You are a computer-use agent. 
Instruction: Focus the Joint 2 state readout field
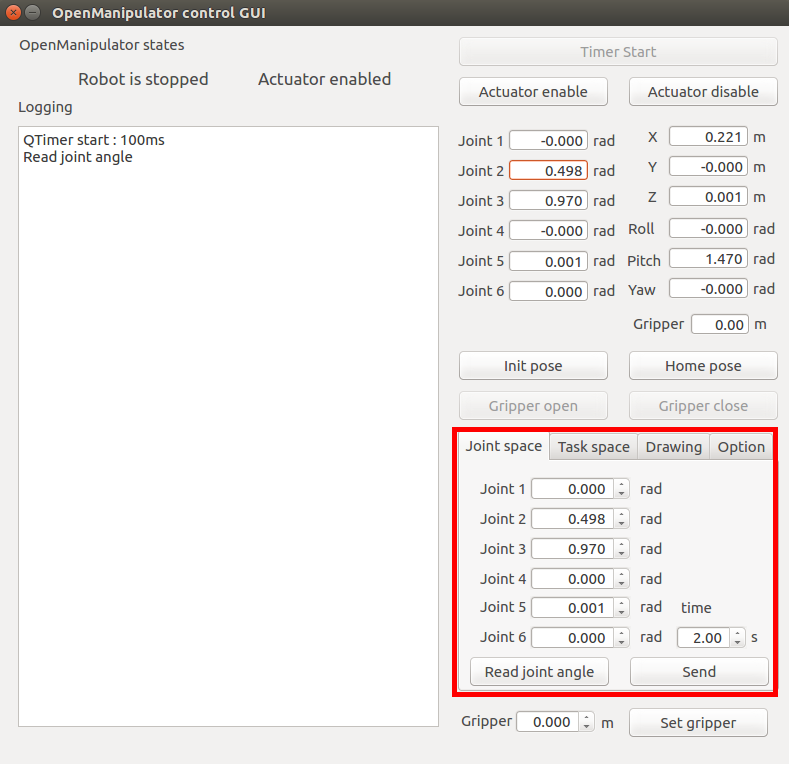click(548, 171)
